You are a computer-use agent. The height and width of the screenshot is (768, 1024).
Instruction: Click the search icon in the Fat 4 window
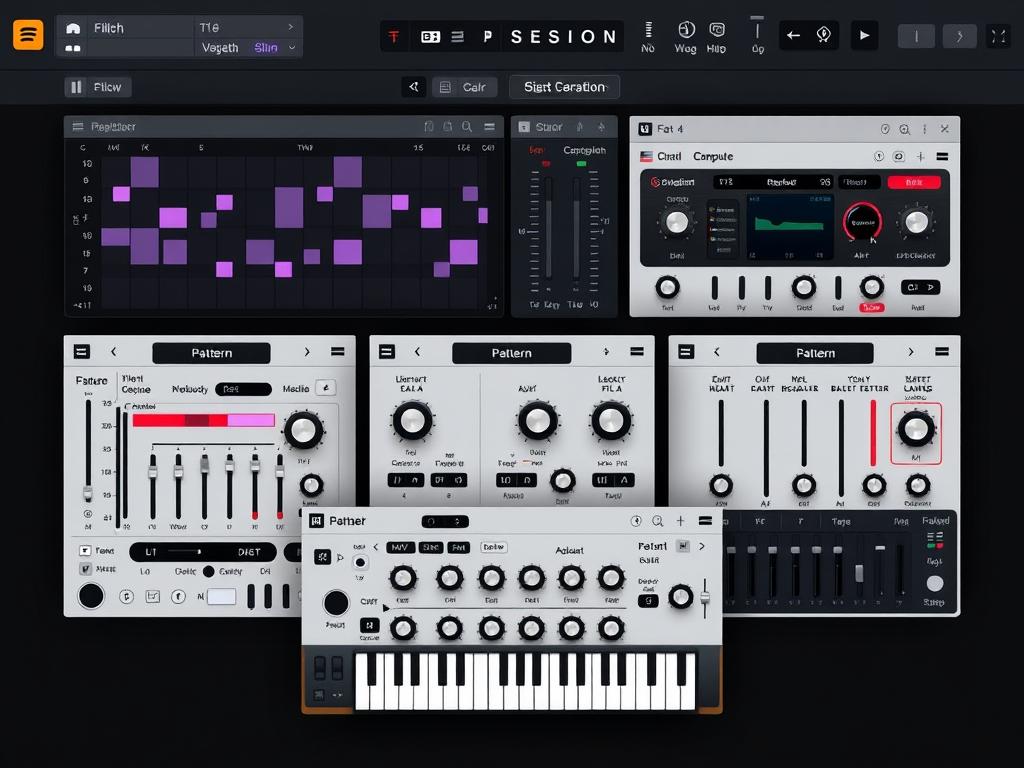(x=905, y=128)
